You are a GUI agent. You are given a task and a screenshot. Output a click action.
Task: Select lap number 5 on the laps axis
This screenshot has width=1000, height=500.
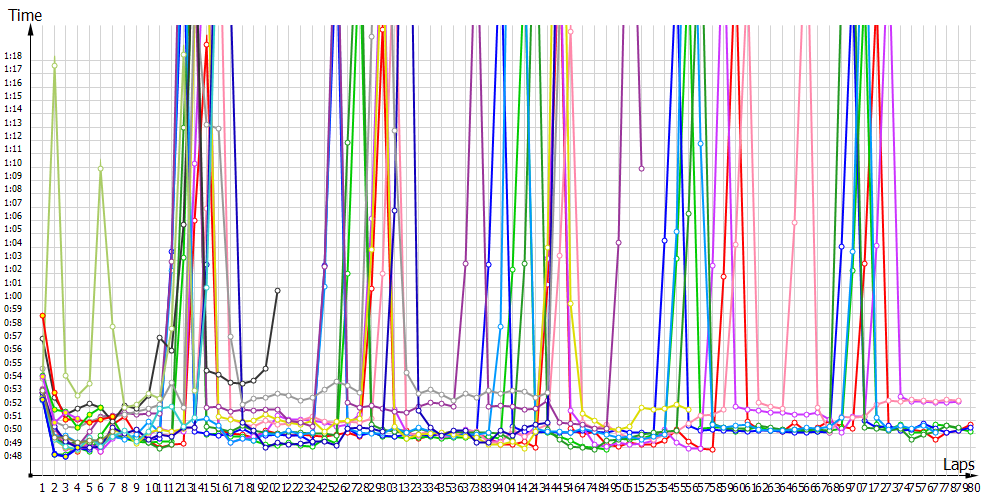pos(89,486)
